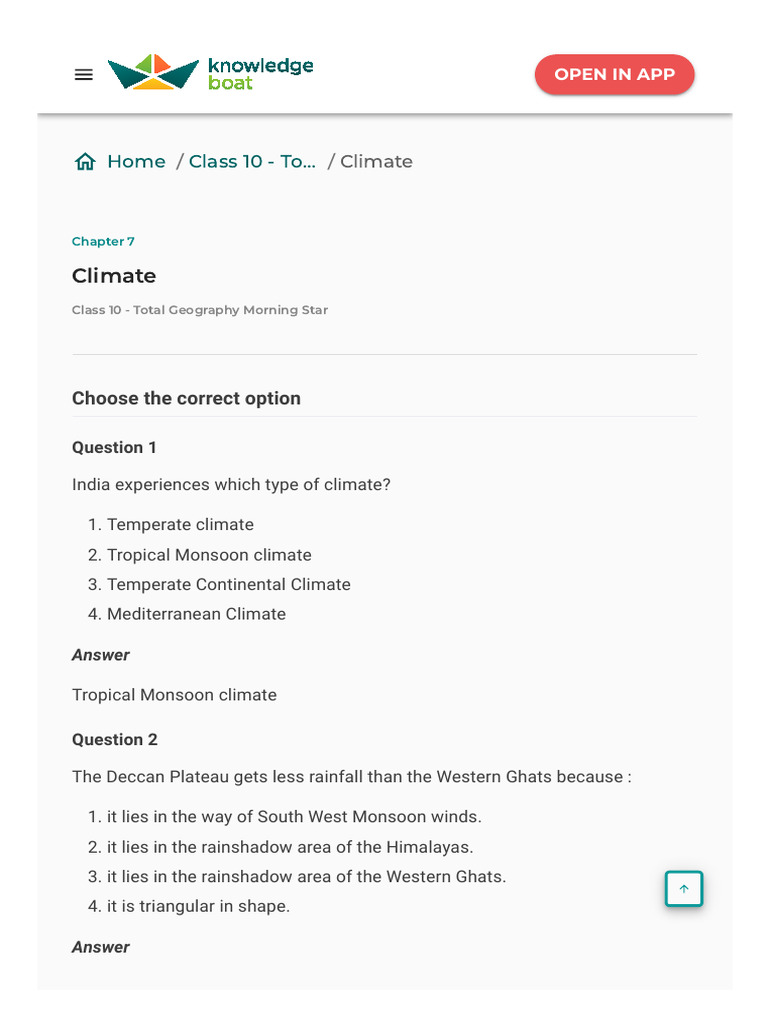Select option Temperate climate
This screenshot has height=1024, width=768.
(x=180, y=525)
